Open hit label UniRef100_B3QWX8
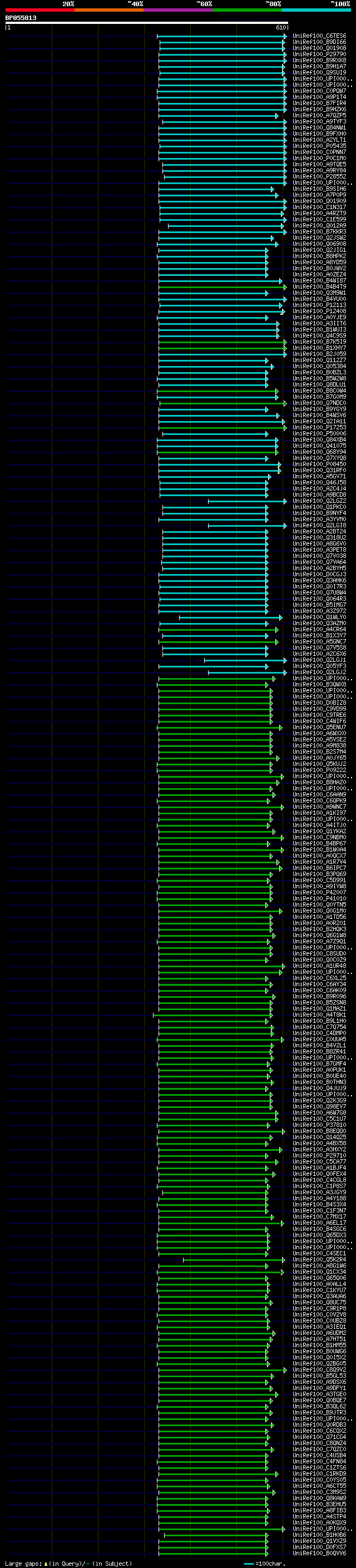356x1568 pixels. pyautogui.click(x=319, y=685)
